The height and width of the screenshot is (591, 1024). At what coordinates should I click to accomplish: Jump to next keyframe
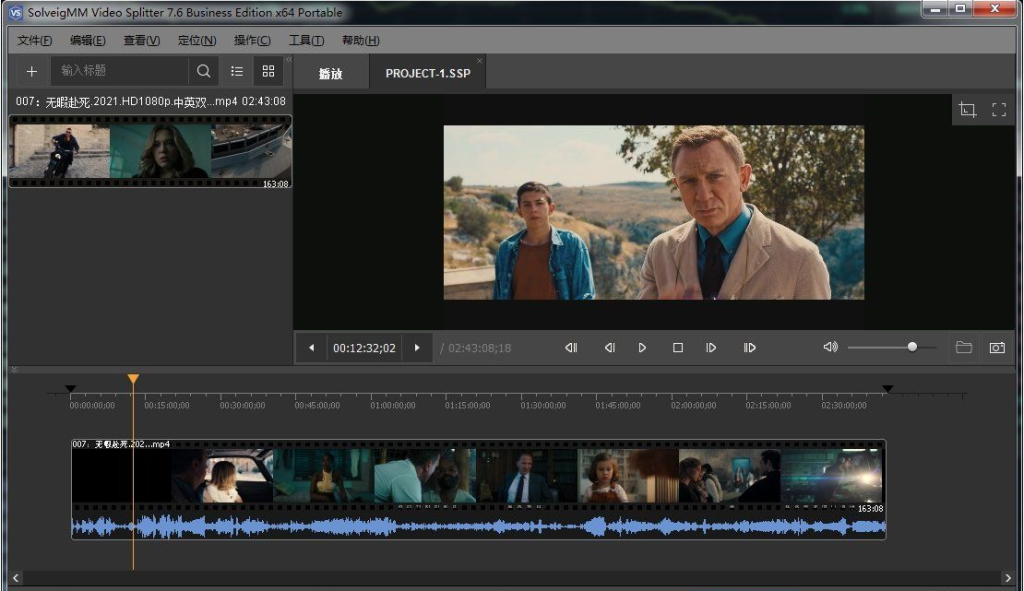750,348
